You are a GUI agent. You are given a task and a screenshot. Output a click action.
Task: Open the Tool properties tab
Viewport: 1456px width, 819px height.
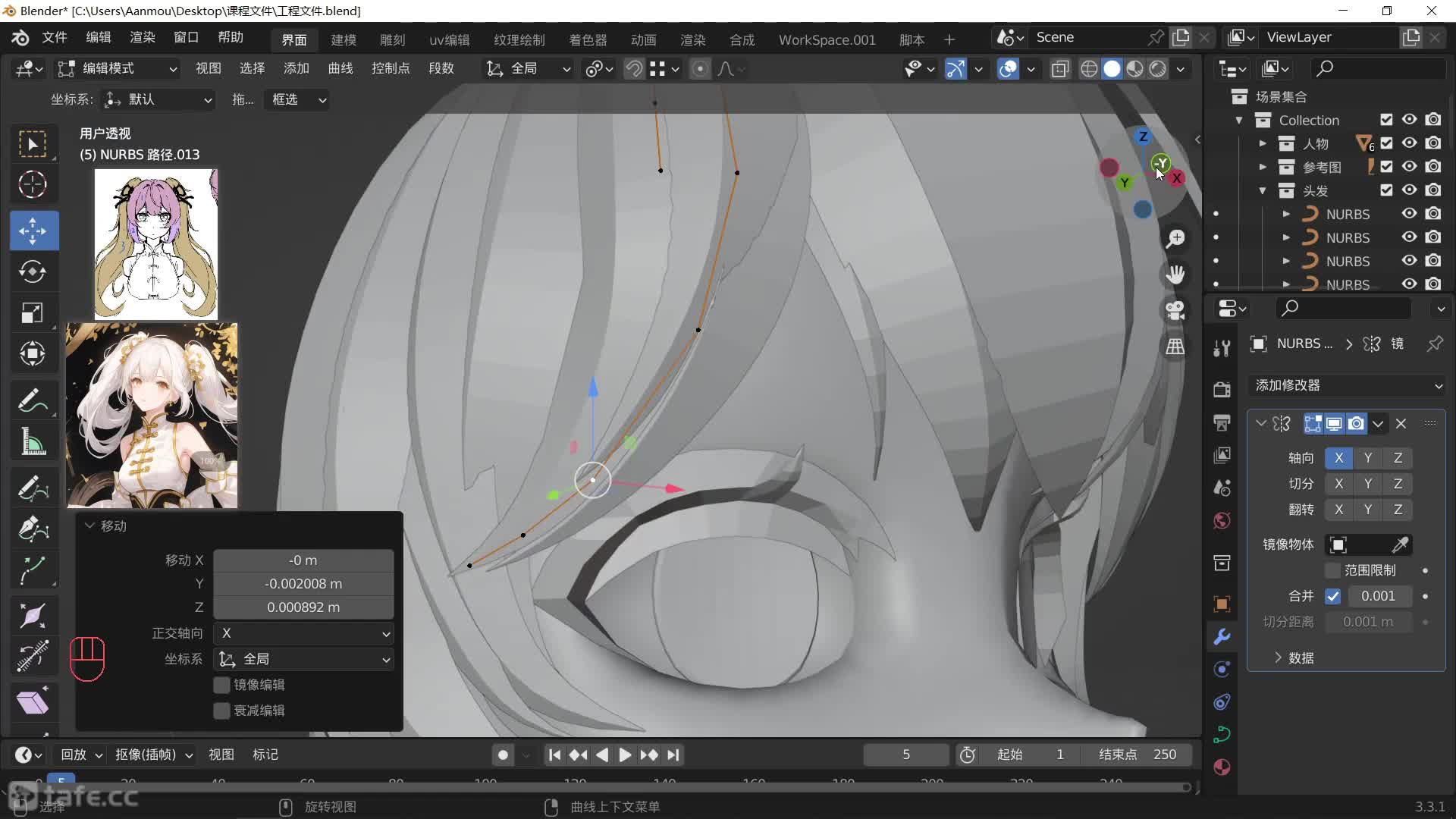[1222, 348]
